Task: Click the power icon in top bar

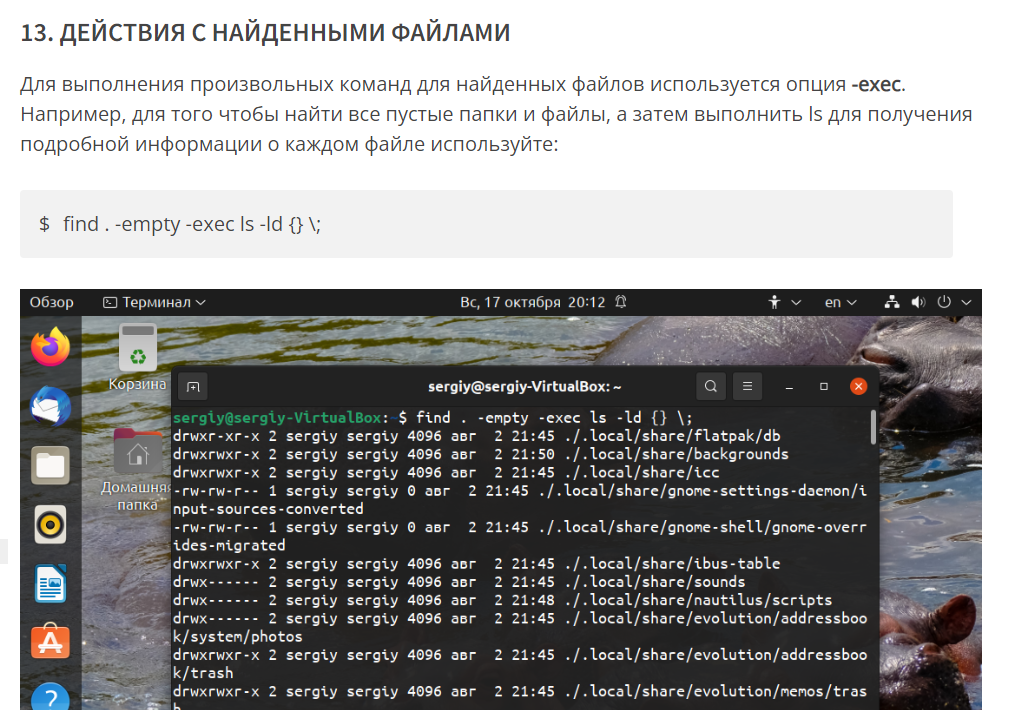Action: [x=944, y=302]
